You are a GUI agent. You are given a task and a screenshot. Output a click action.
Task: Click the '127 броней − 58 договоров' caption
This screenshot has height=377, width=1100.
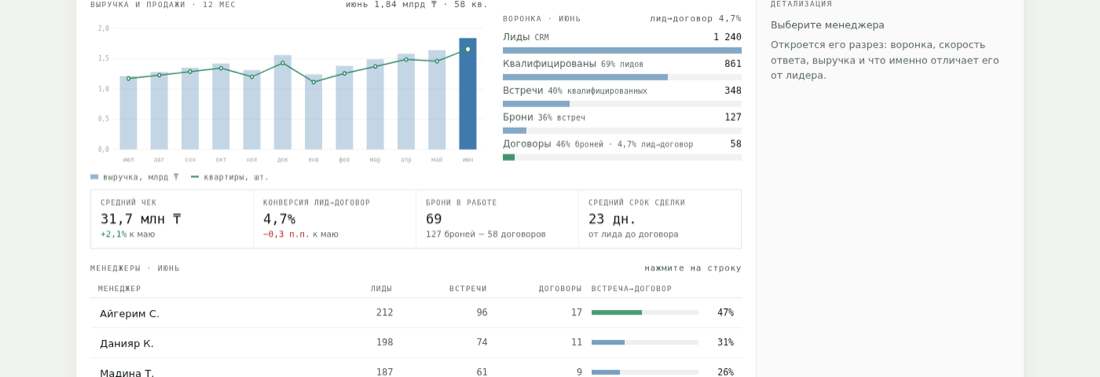(x=485, y=234)
